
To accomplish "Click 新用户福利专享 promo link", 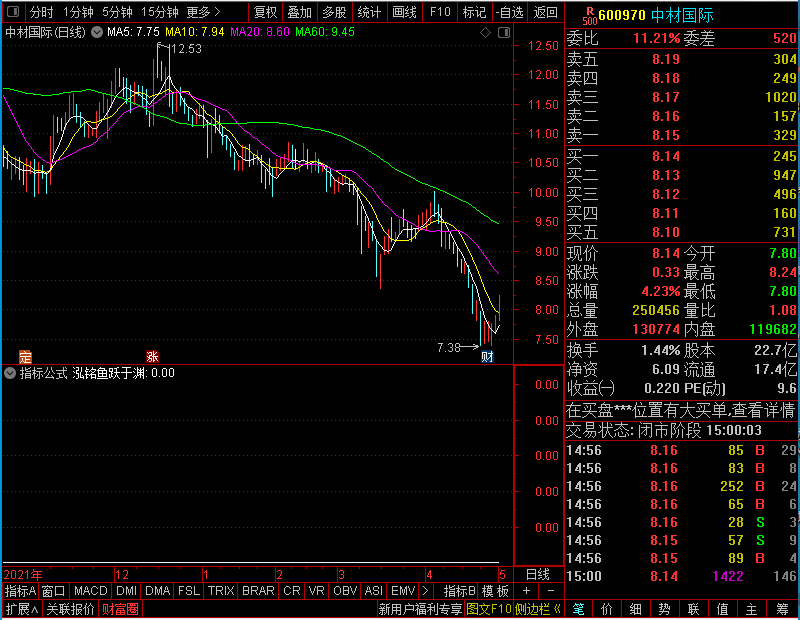I will (420, 609).
